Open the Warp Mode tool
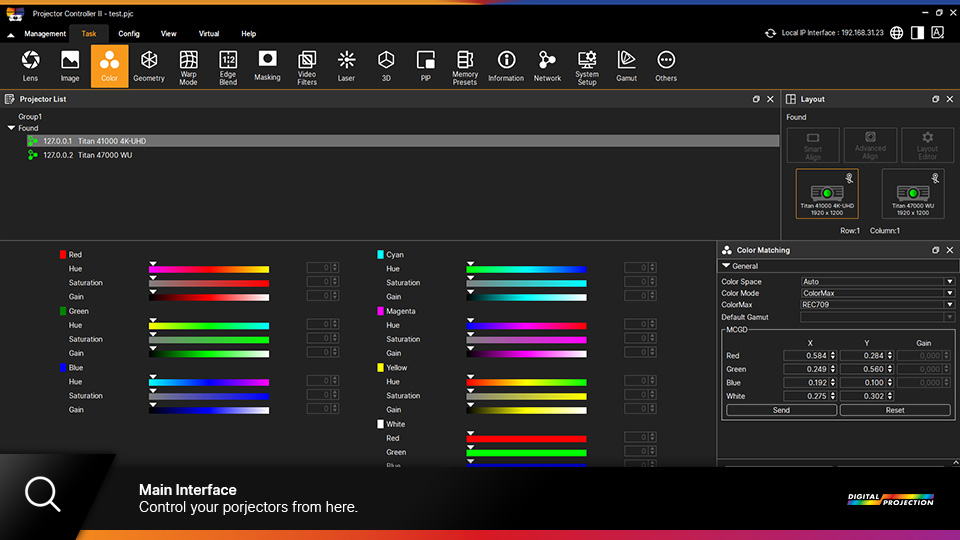The height and width of the screenshot is (540, 960). (188, 66)
